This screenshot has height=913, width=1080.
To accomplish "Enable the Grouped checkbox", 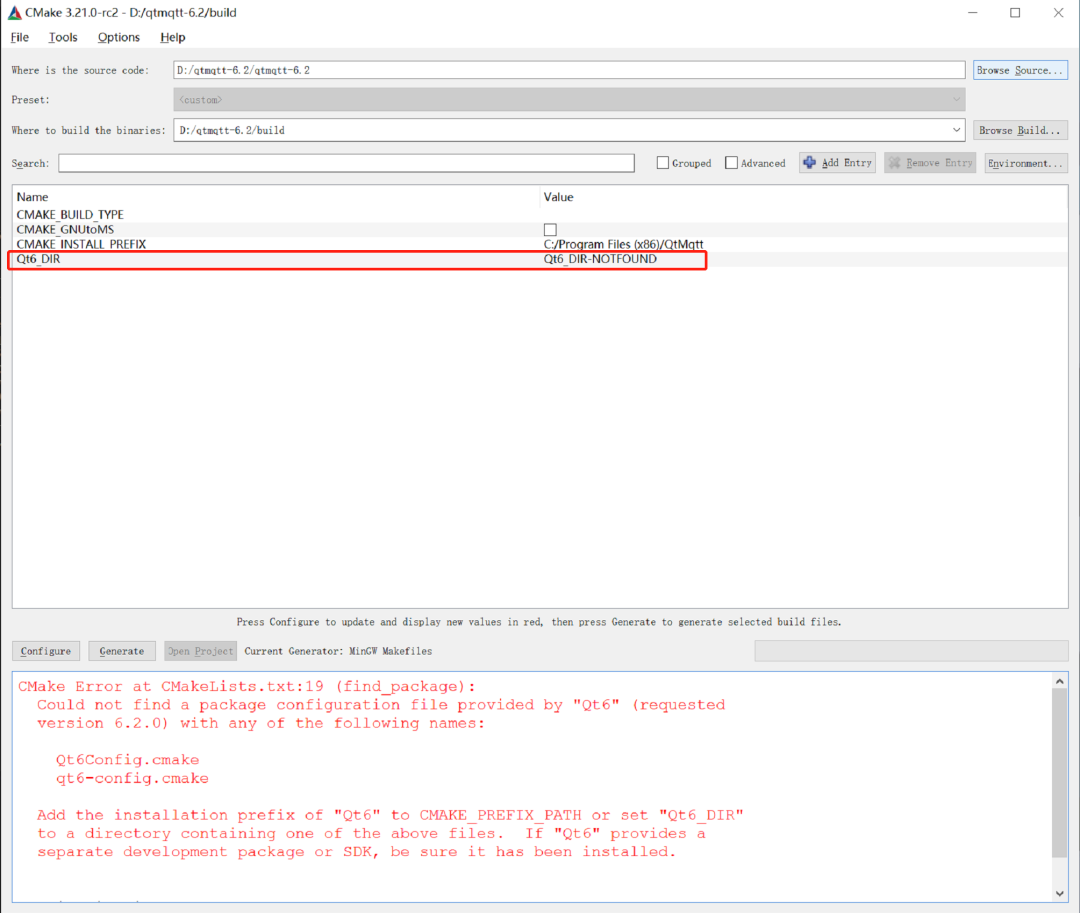I will click(x=663, y=163).
